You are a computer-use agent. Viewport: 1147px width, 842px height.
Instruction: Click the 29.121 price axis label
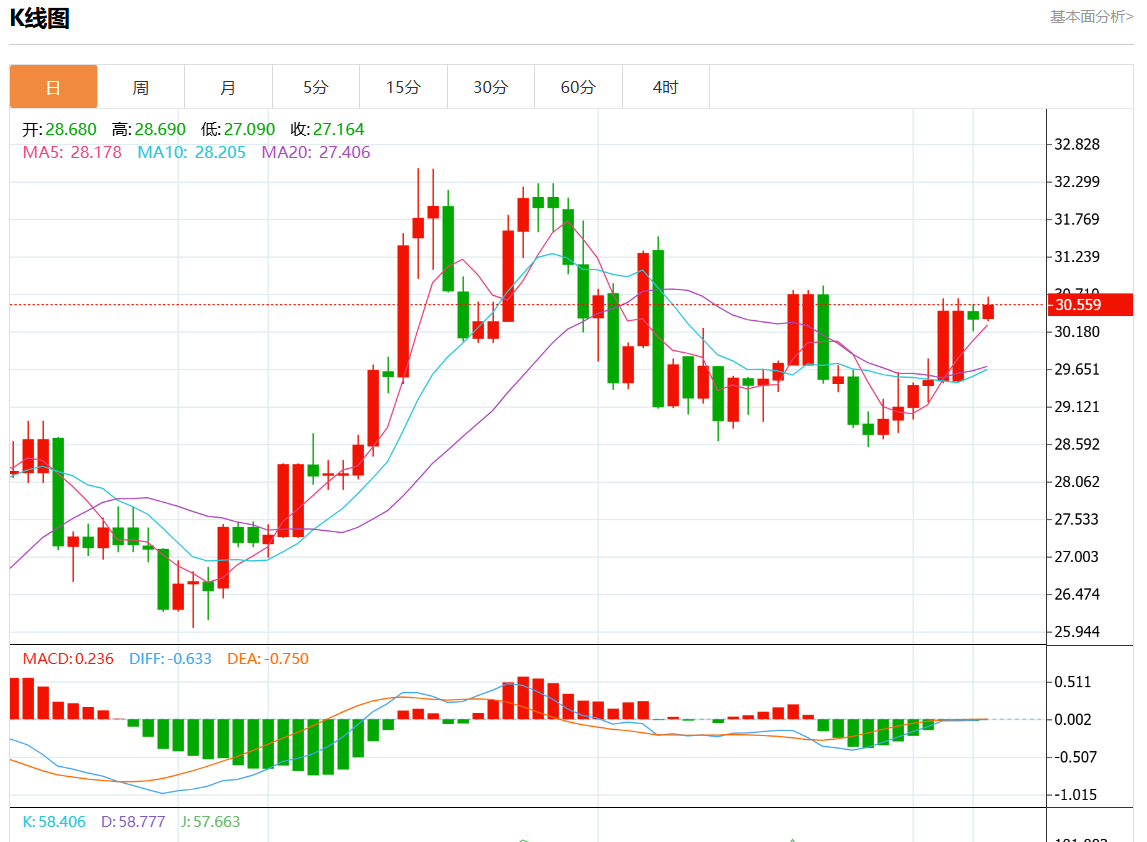1077,407
